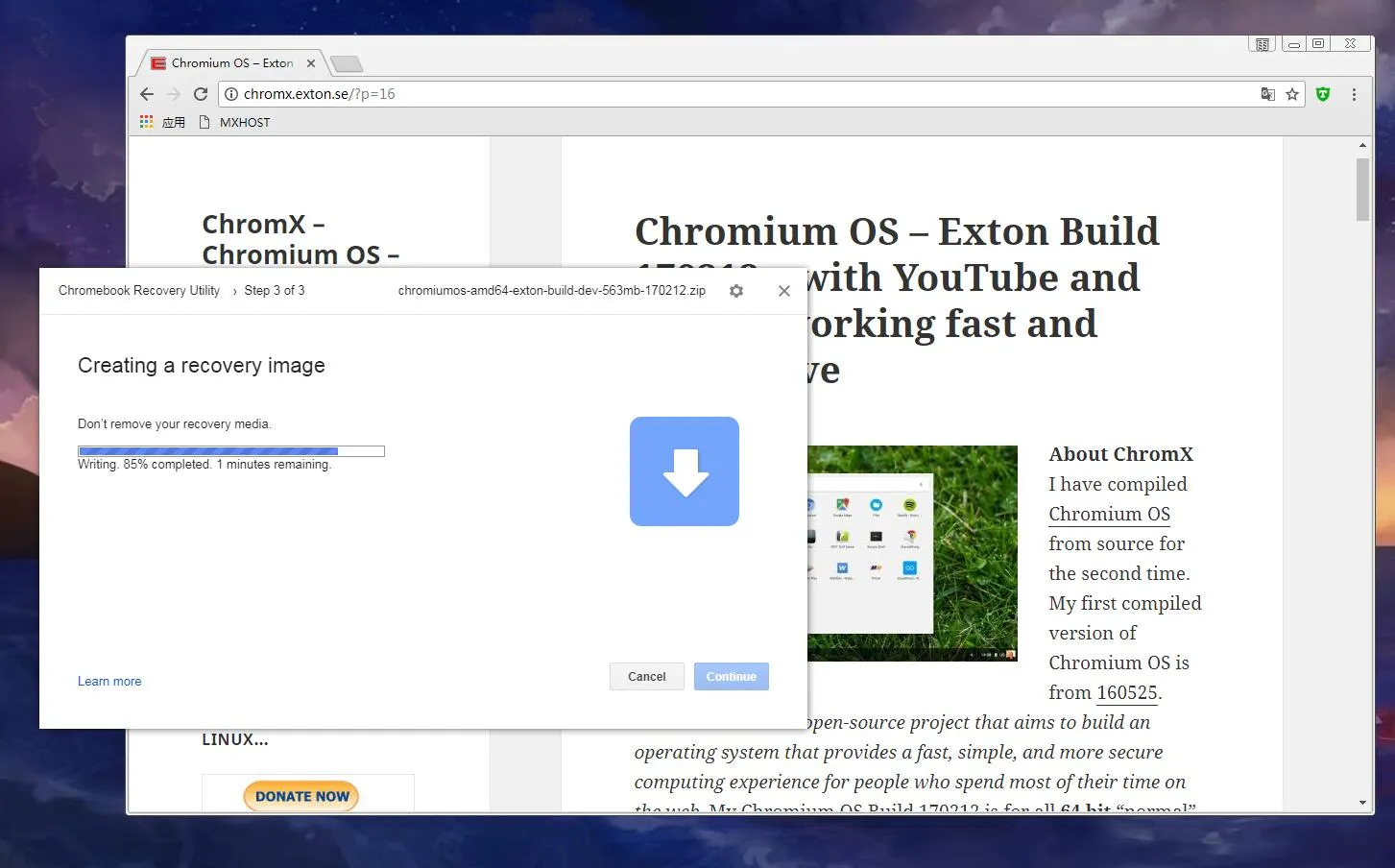
Task: Follow the Chromium OS article link
Action: (x=1109, y=515)
